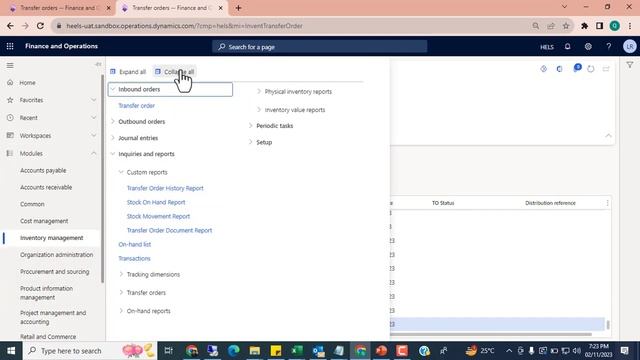Expand the Setup group
The height and width of the screenshot is (360, 640).
pos(251,142)
